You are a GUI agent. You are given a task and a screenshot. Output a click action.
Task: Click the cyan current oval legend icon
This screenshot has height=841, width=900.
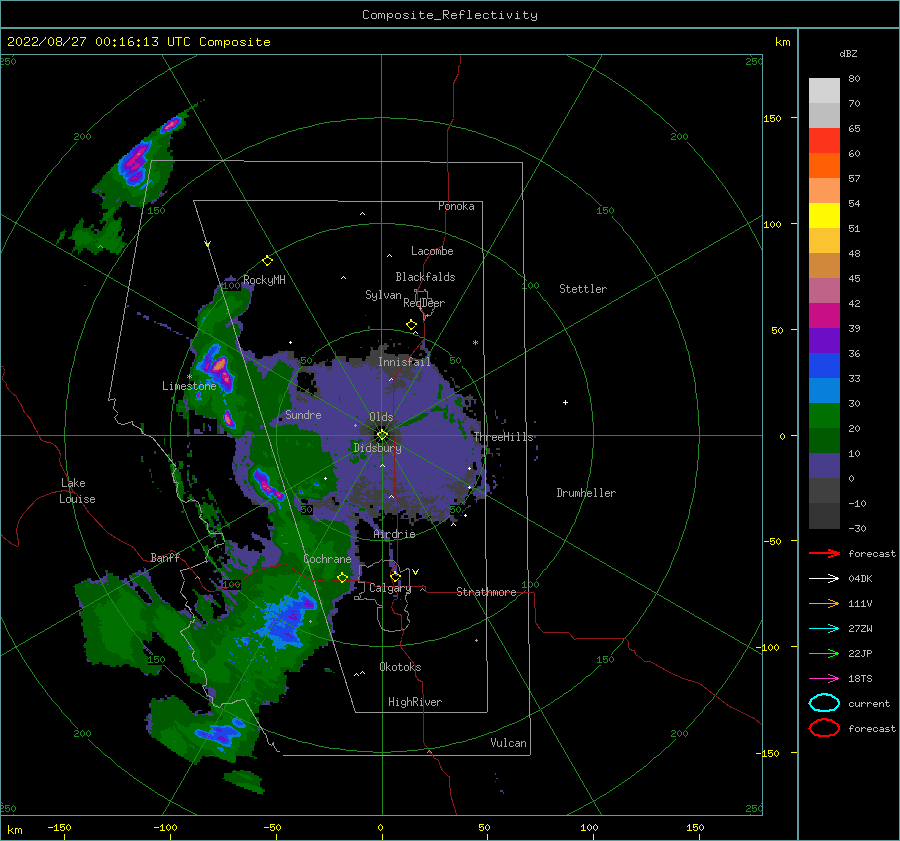824,703
